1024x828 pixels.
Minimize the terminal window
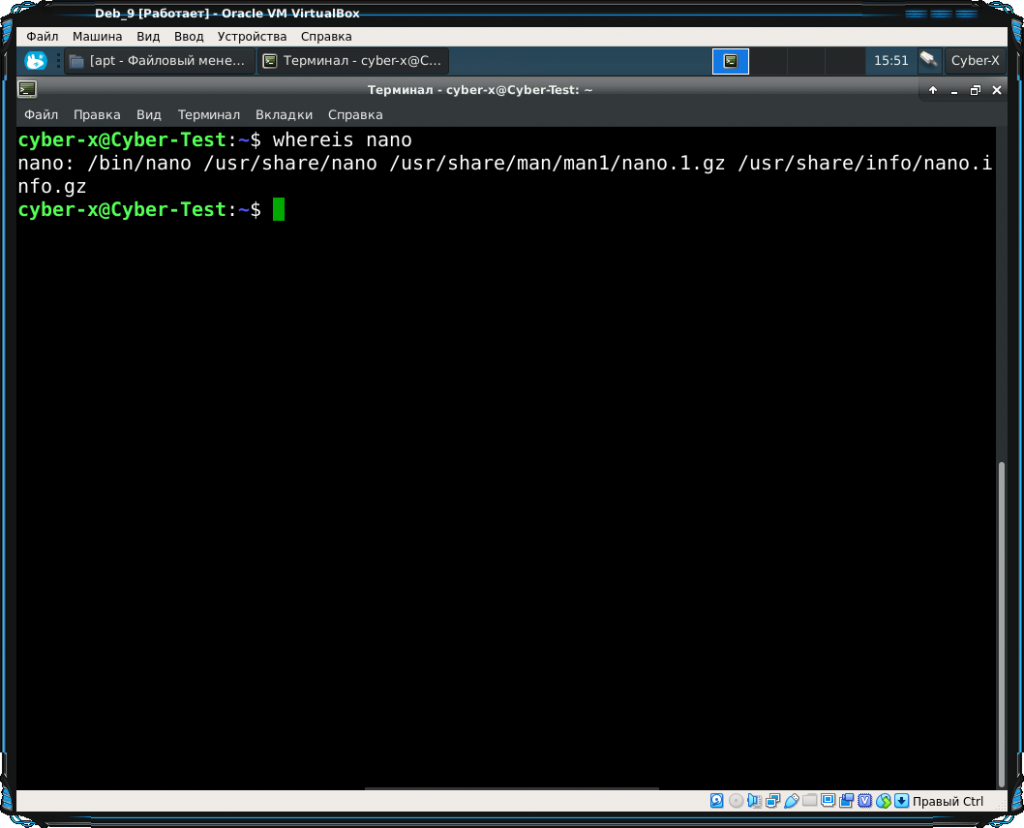tap(954, 90)
